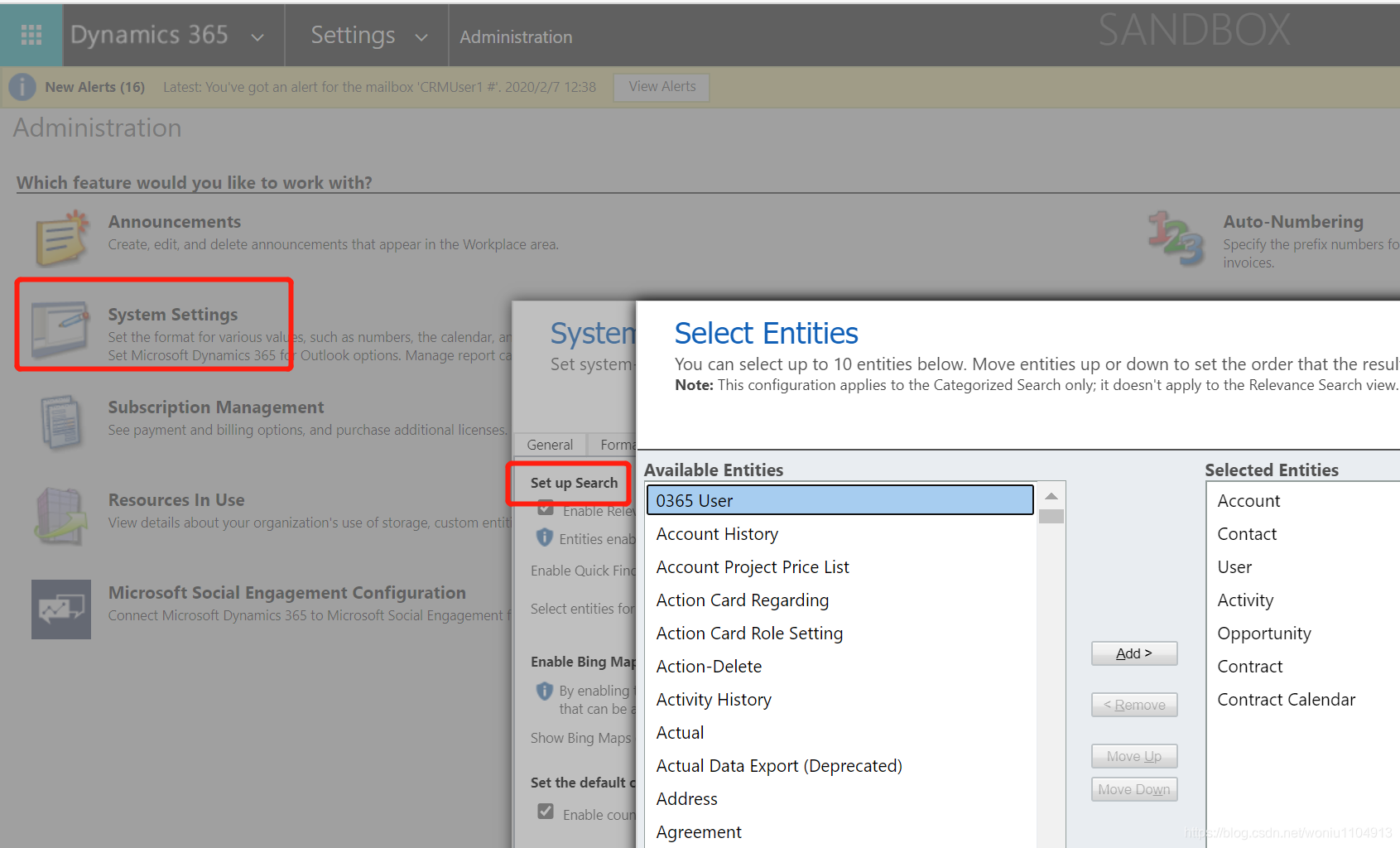Click the New Alerts (16) label

pyautogui.click(x=95, y=87)
